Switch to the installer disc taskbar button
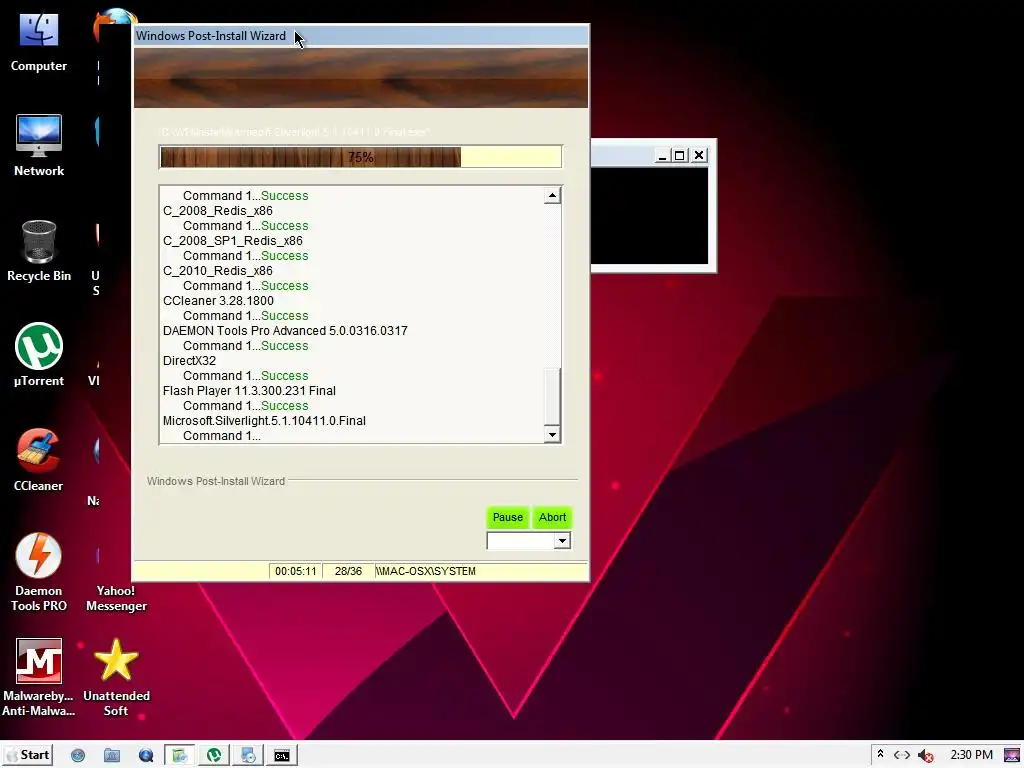1024x768 pixels. point(248,756)
